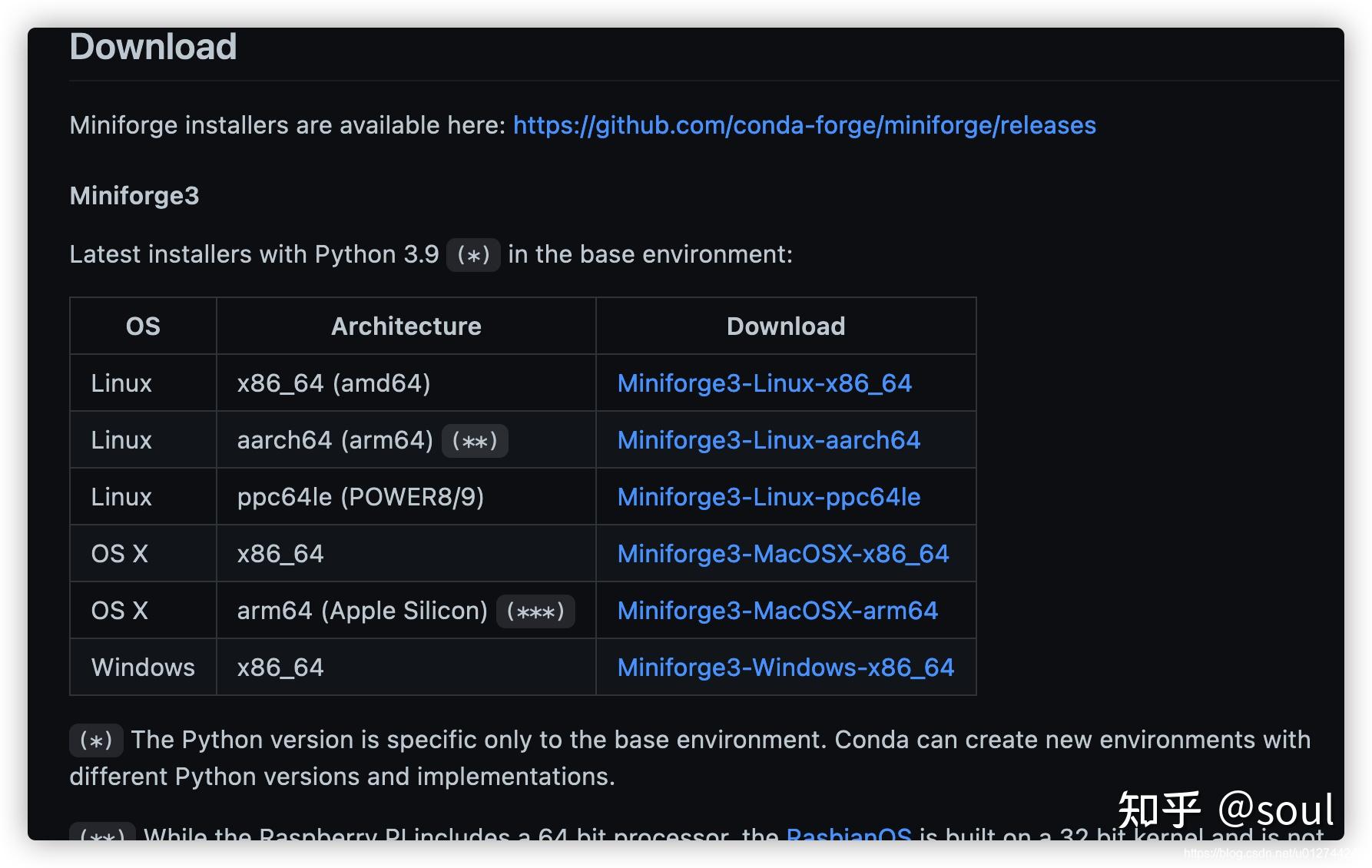Screen dimensions: 1372x868
Task: Download Miniforge3-MacOSX-x86_64 installer
Action: [783, 554]
